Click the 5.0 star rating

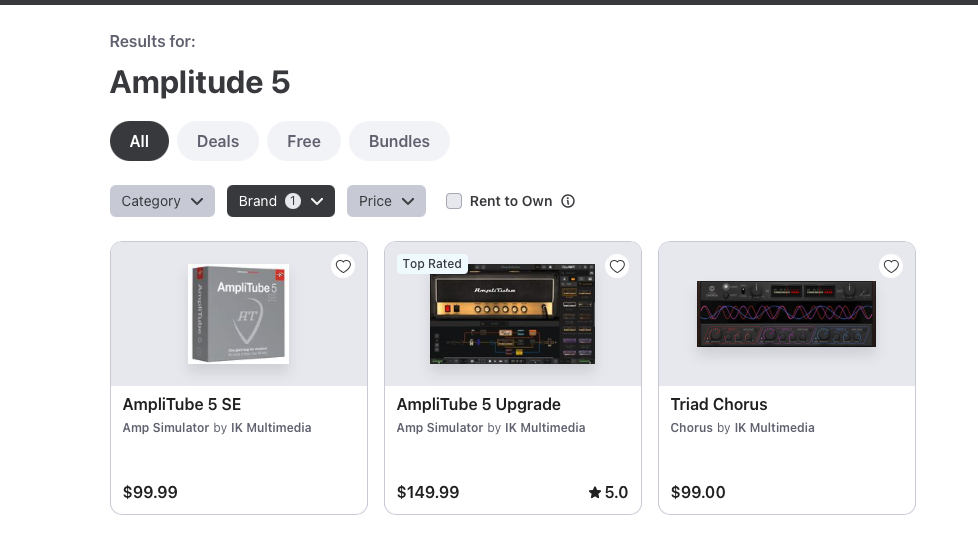pos(608,492)
